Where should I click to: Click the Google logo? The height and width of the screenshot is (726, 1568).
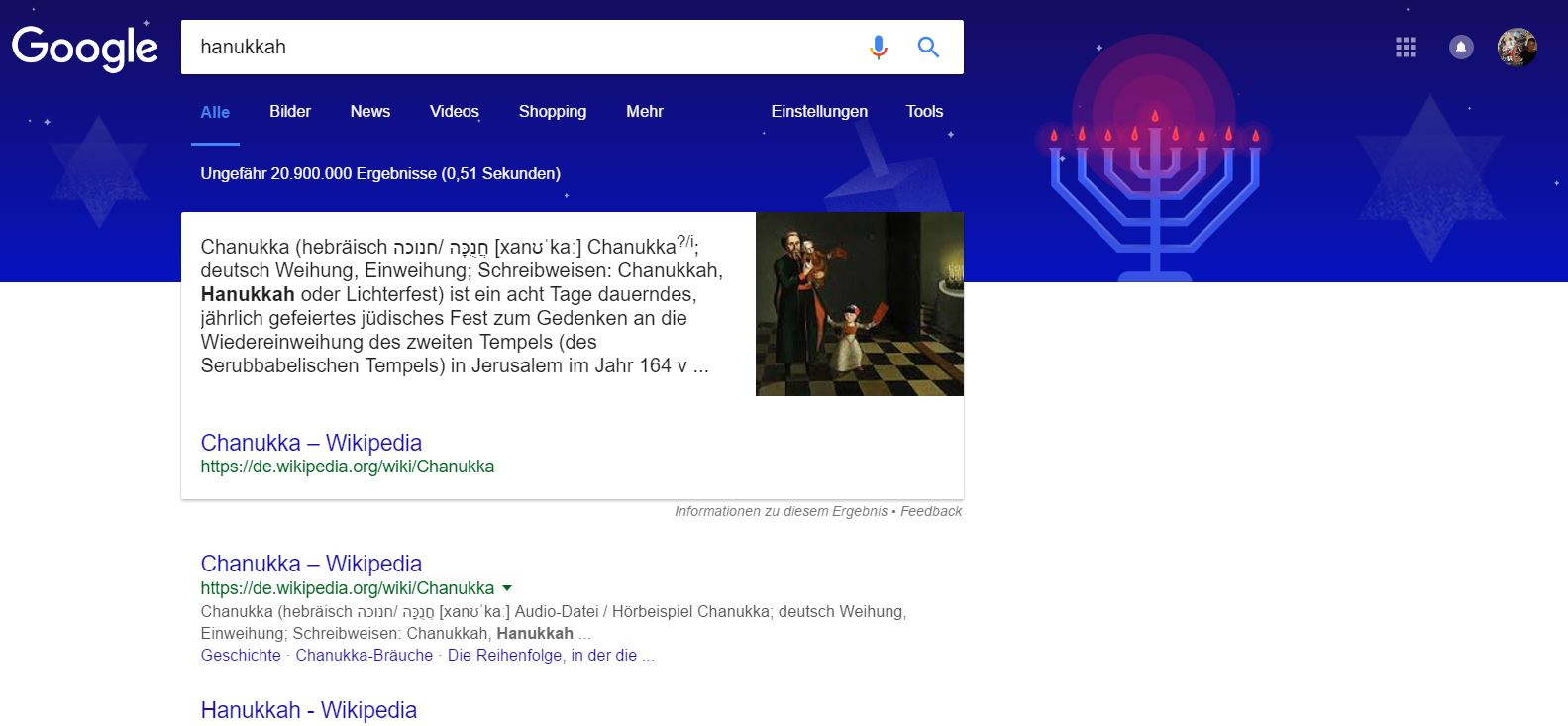[85, 48]
